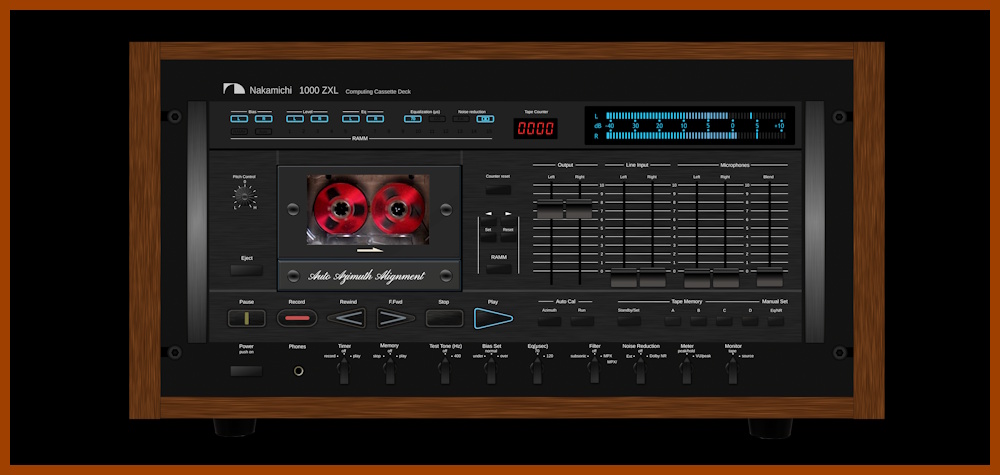
Task: Click the Microphones Right fader handle
Action: tap(726, 278)
